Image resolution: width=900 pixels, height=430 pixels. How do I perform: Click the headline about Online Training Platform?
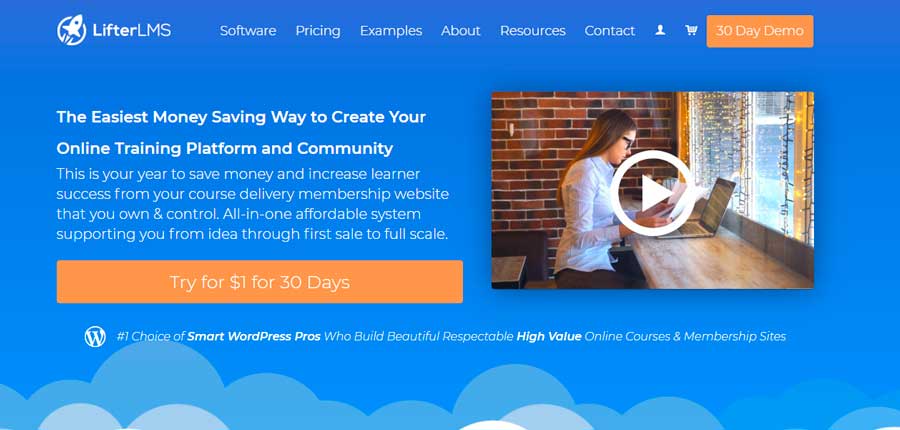click(225, 149)
